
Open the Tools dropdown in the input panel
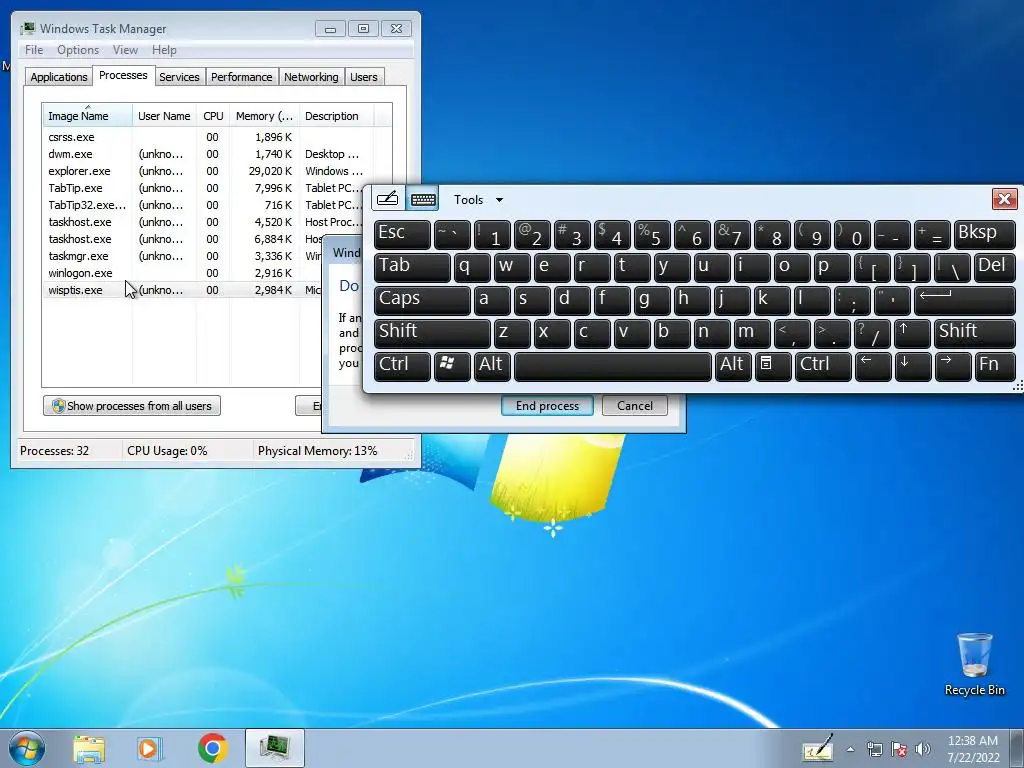pyautogui.click(x=478, y=200)
